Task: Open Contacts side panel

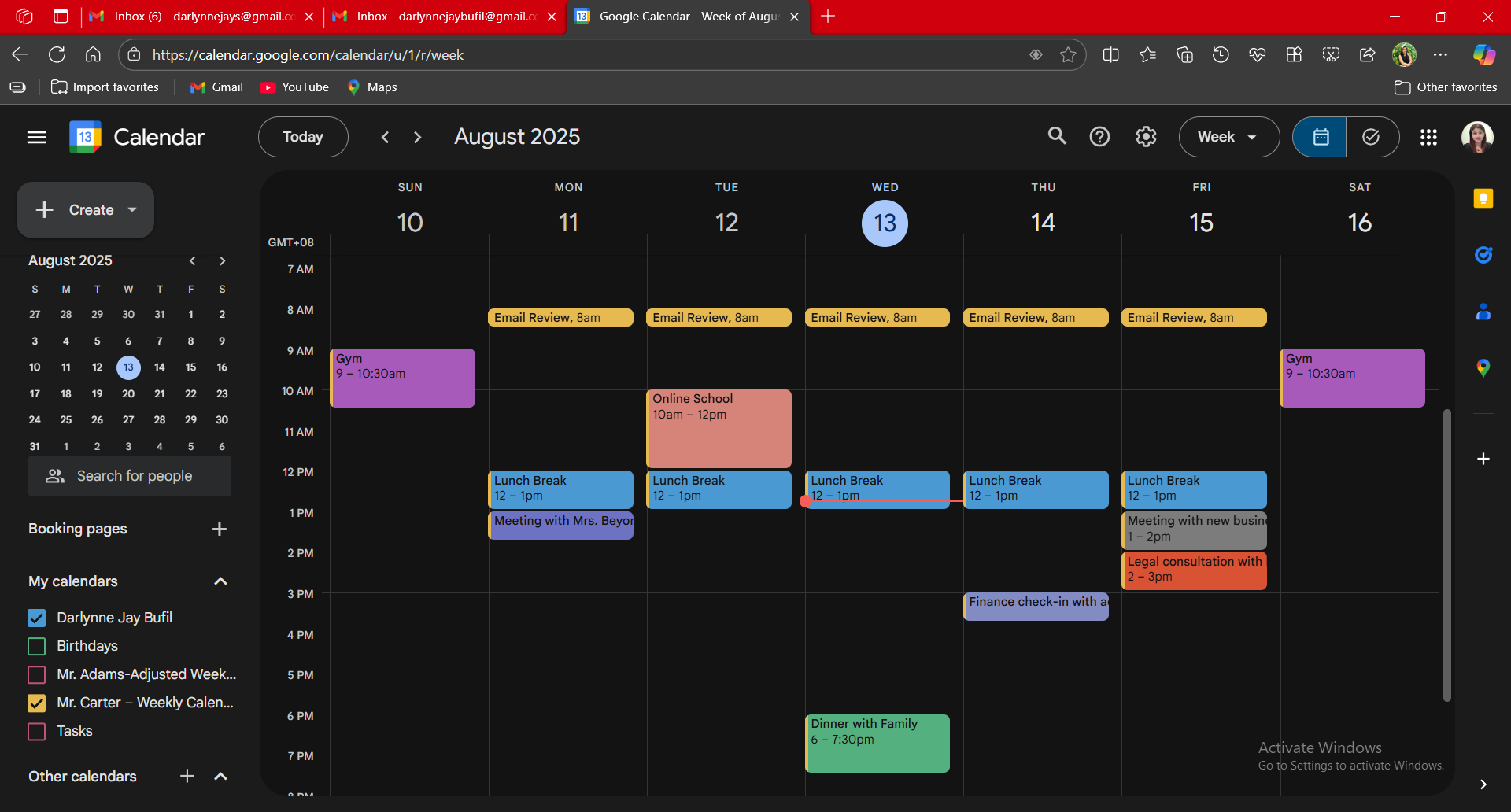Action: [1483, 312]
